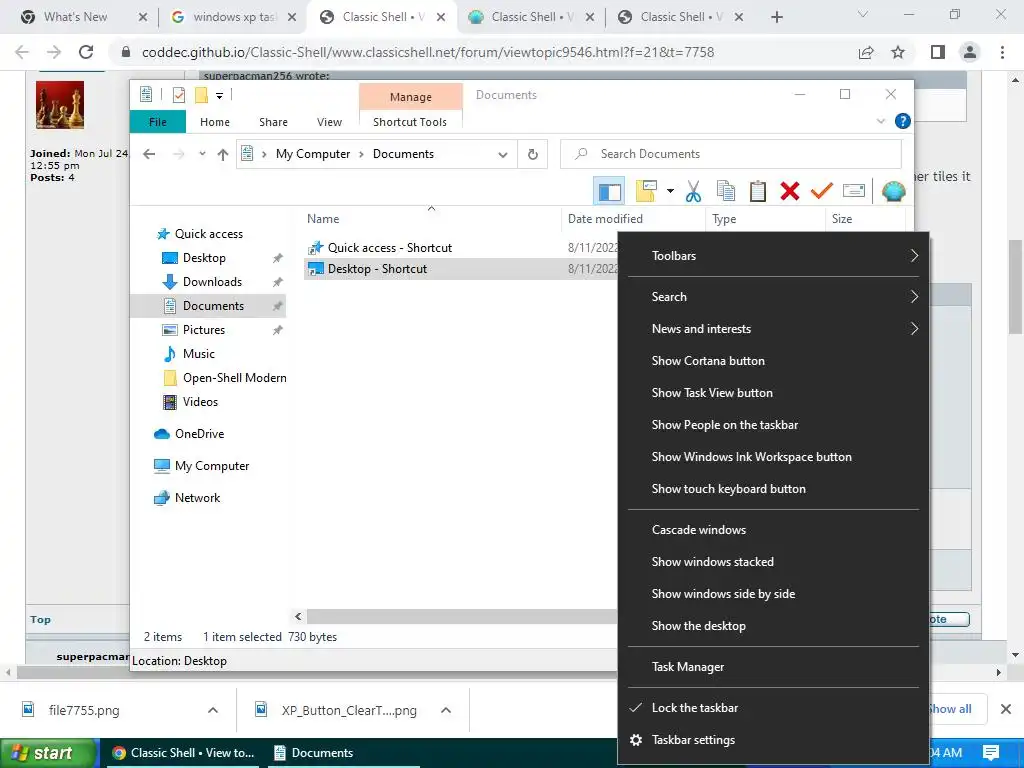This screenshot has height=768, width=1024.
Task: Select Show the desktop
Action: click(773, 626)
